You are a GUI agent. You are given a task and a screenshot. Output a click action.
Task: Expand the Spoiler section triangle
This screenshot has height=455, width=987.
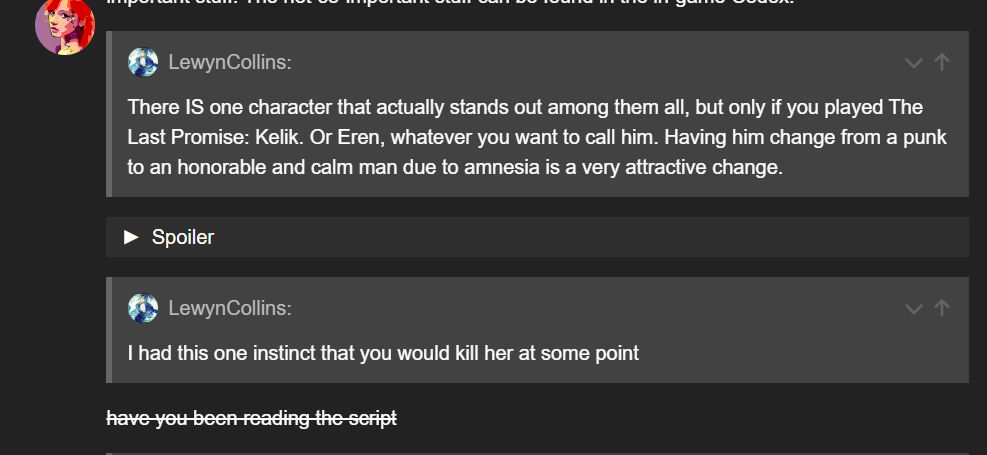click(131, 237)
